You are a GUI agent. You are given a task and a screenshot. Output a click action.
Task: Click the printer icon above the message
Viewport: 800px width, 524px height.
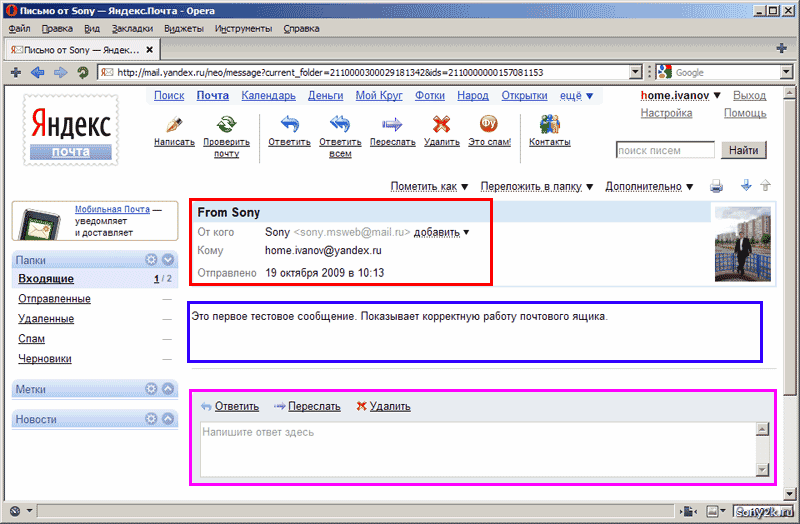[716, 186]
